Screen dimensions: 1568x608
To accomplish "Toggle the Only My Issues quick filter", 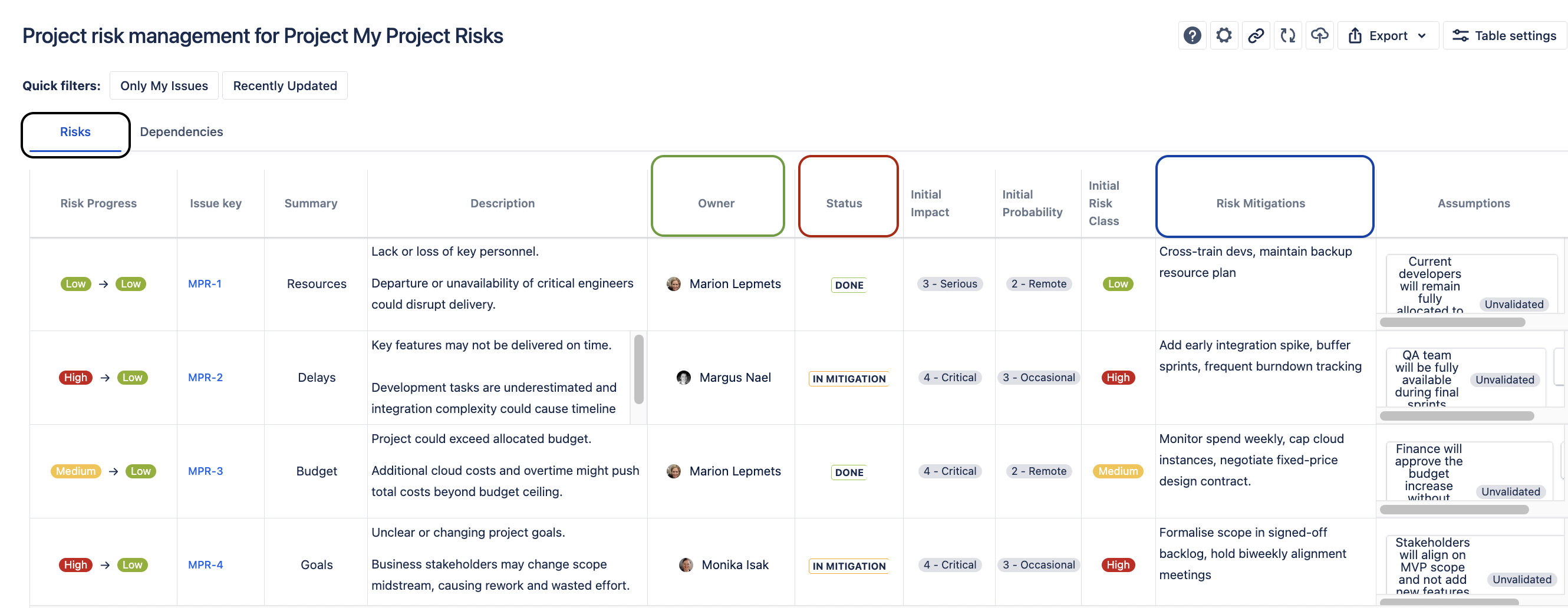I will (164, 86).
